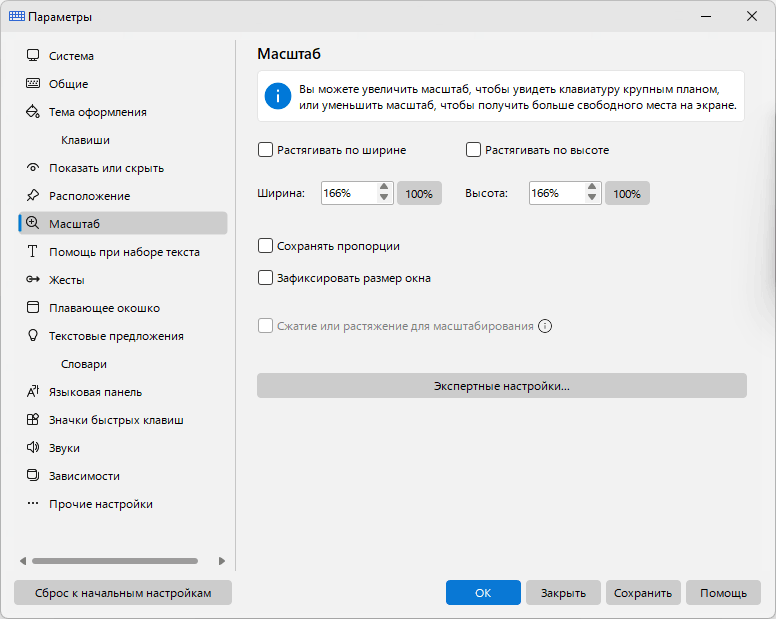Click the gesture arrow icon beside Жесты
Image resolution: width=776 pixels, height=619 pixels.
coord(33,280)
